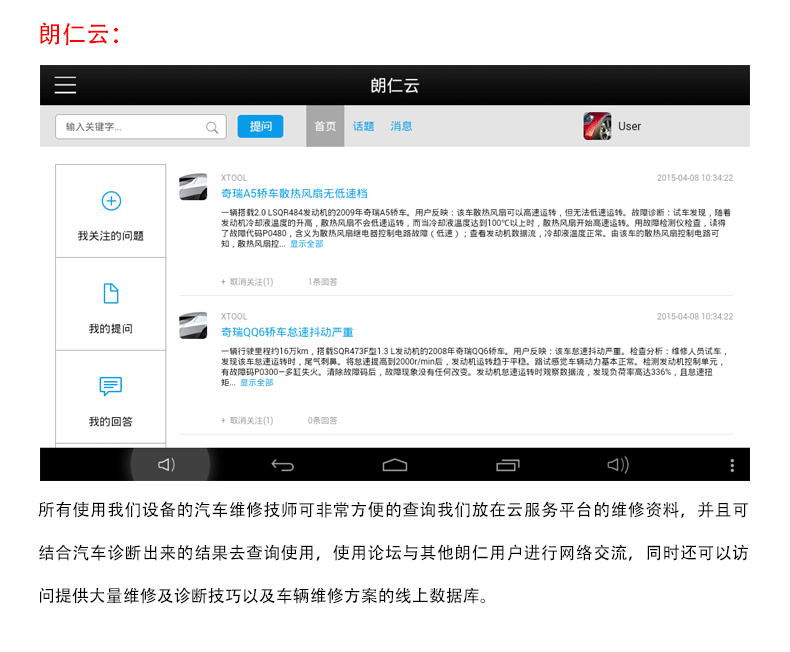
Task: Switch to the 首页 tab
Action: (325, 126)
